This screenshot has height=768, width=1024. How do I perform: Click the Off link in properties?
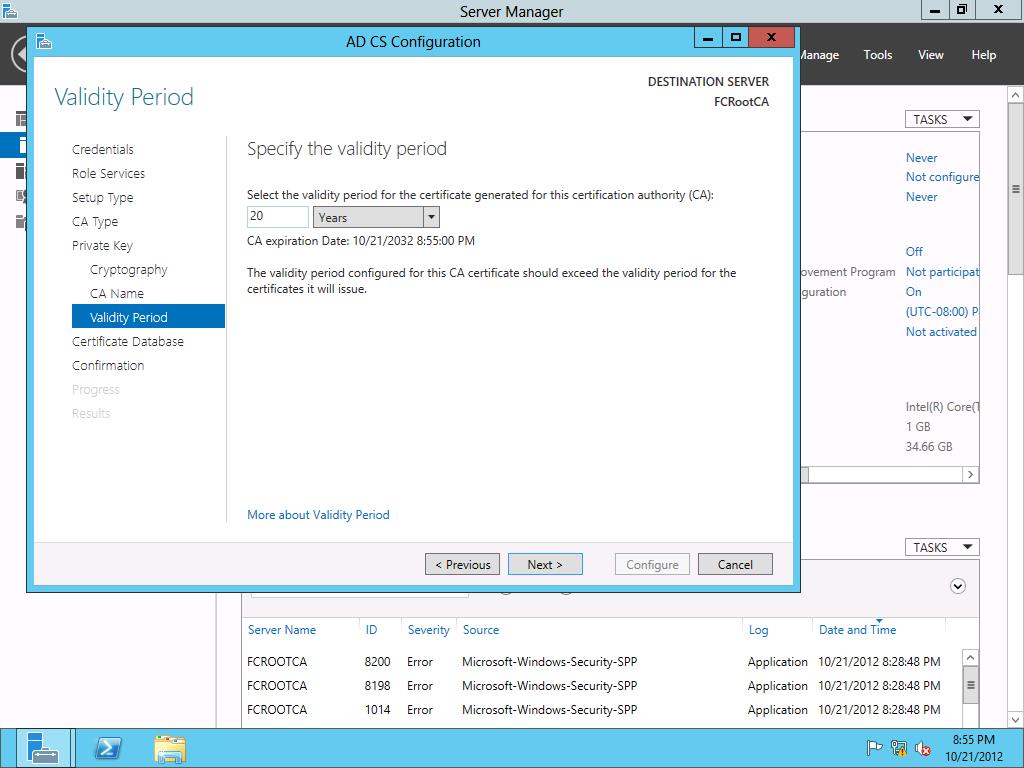pyautogui.click(x=914, y=251)
